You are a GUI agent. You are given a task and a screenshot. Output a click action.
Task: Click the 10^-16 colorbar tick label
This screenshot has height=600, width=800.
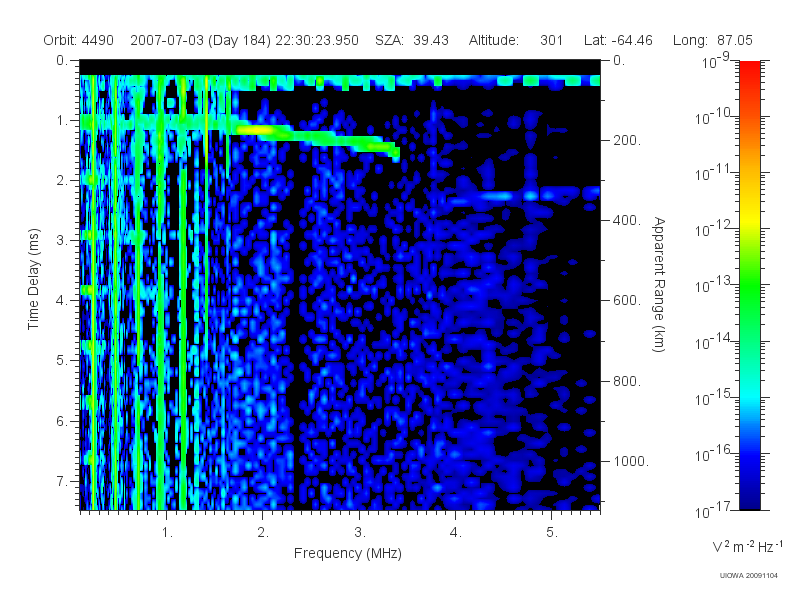point(715,455)
